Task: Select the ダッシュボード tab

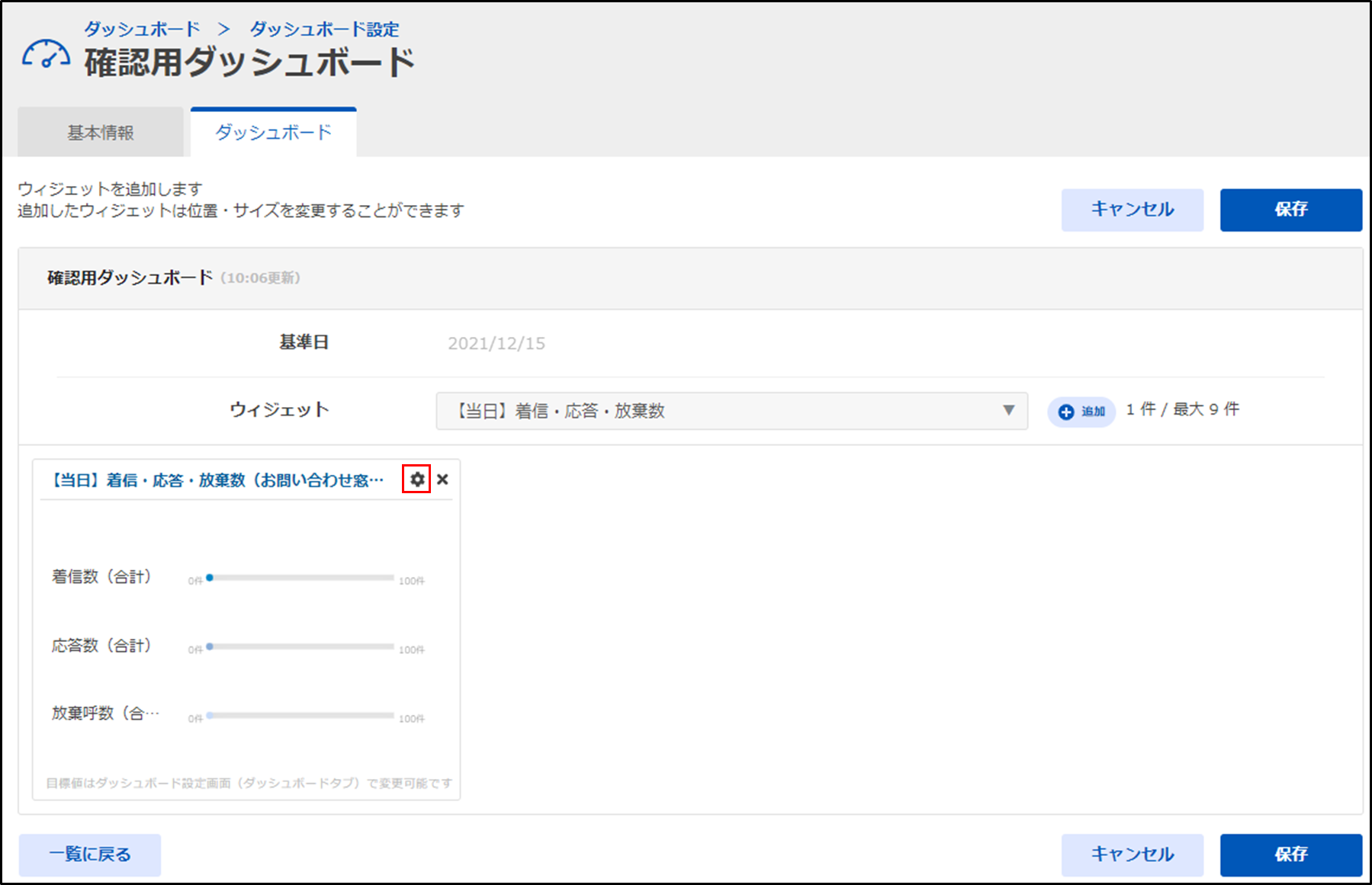Action: (x=273, y=133)
